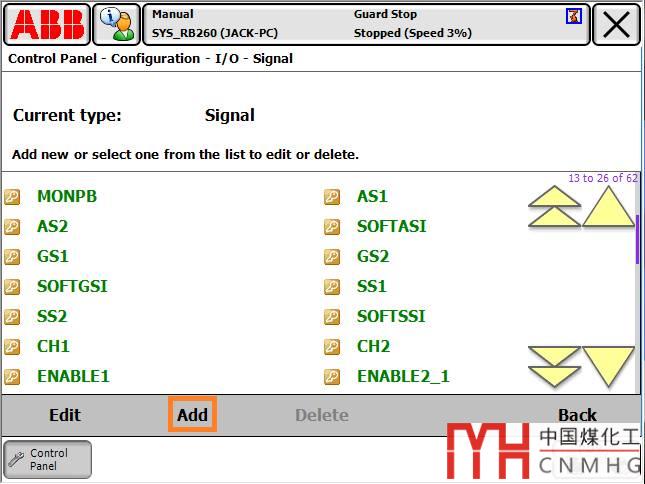Select the MONPB signal
This screenshot has height=484, width=645.
coord(67,197)
